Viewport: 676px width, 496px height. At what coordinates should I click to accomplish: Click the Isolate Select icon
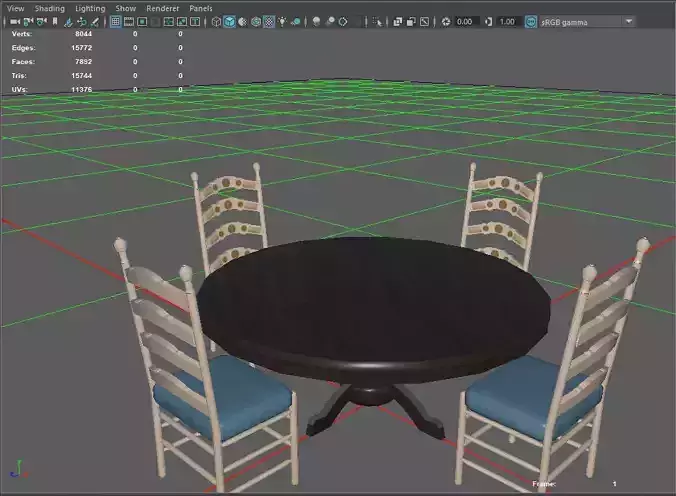[x=377, y=22]
